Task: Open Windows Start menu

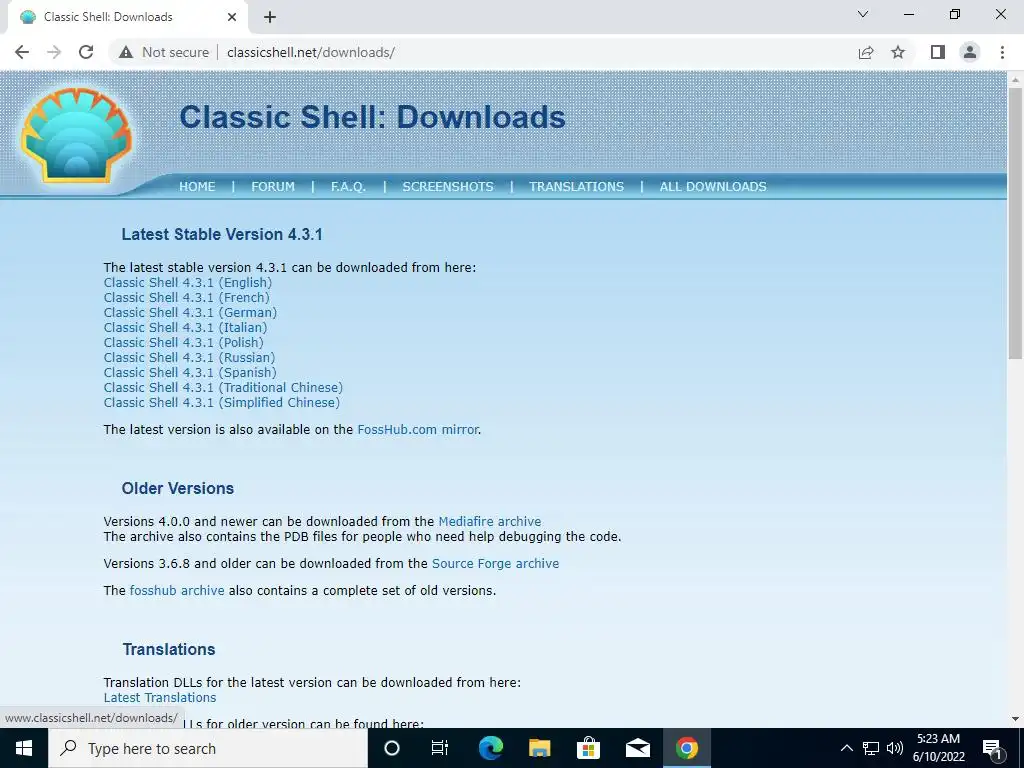Action: coord(24,748)
